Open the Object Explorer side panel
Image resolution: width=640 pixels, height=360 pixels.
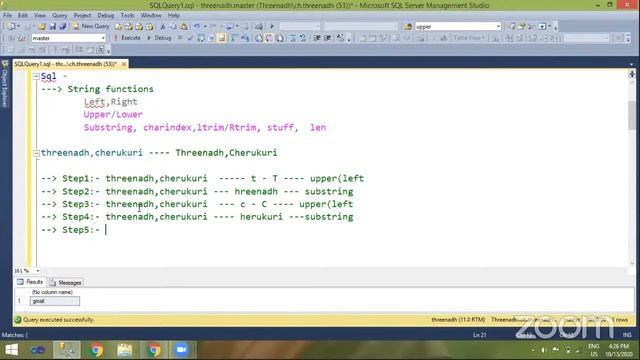tap(5, 84)
